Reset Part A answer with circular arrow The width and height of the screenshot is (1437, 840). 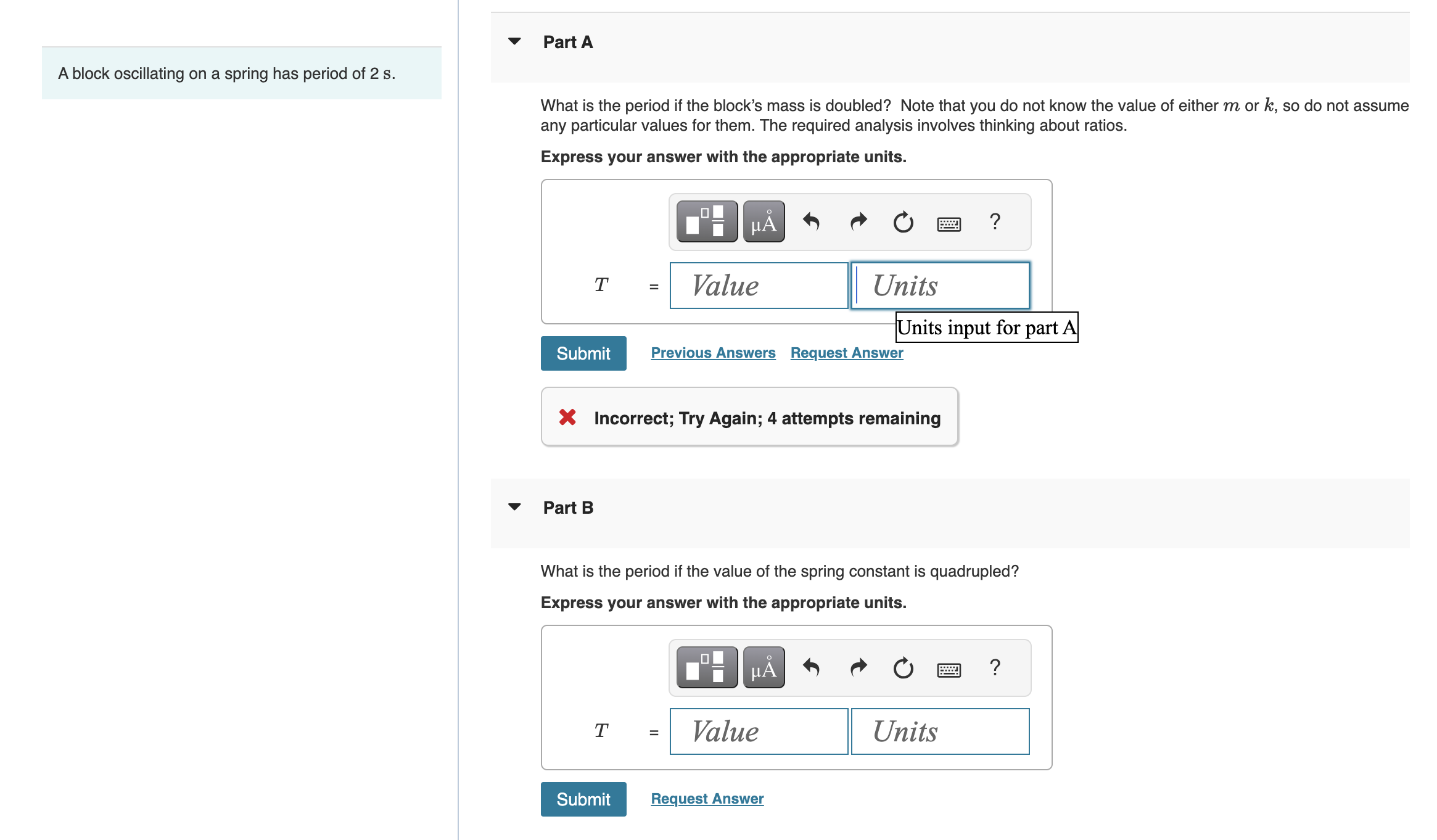coord(903,221)
